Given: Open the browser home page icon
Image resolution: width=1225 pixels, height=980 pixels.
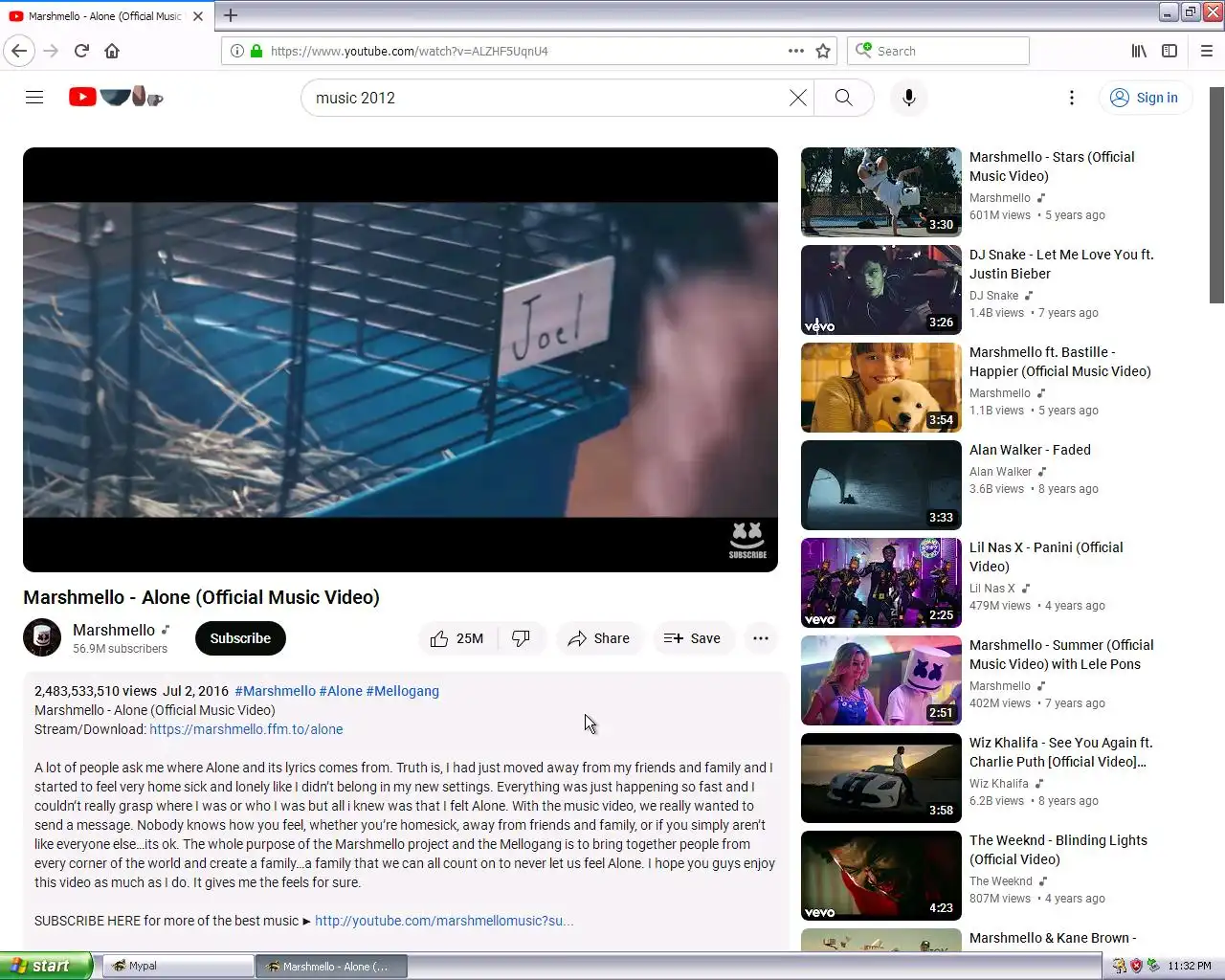Looking at the screenshot, I should [112, 51].
